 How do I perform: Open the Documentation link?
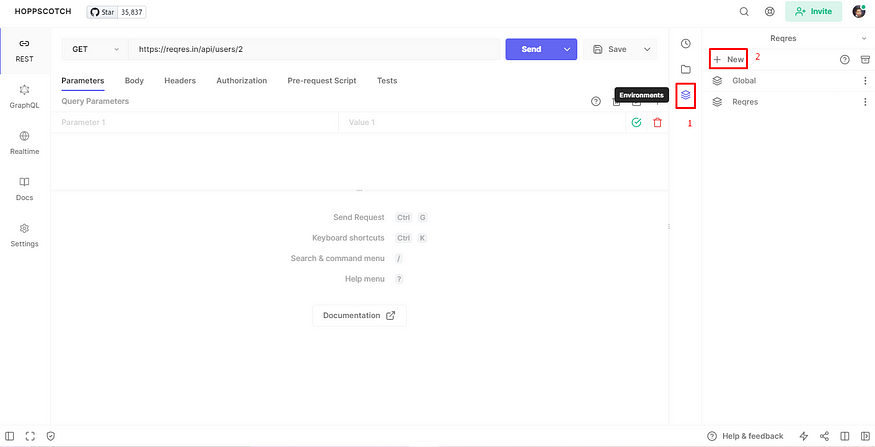(x=359, y=315)
